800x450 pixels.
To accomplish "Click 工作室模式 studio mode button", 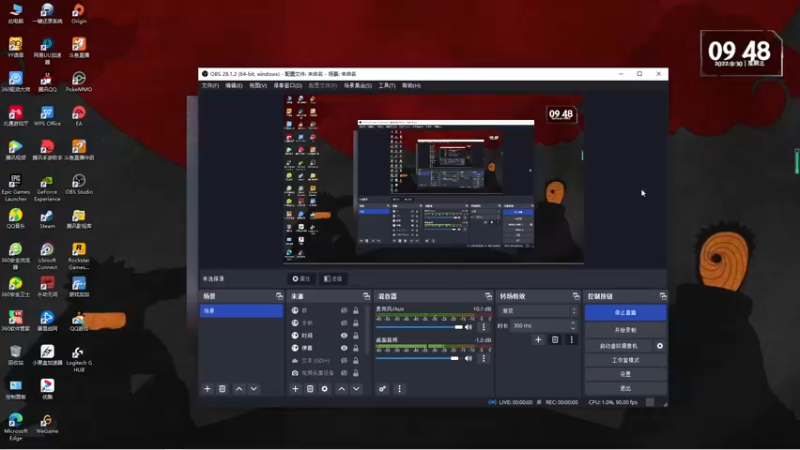I will tap(626, 360).
